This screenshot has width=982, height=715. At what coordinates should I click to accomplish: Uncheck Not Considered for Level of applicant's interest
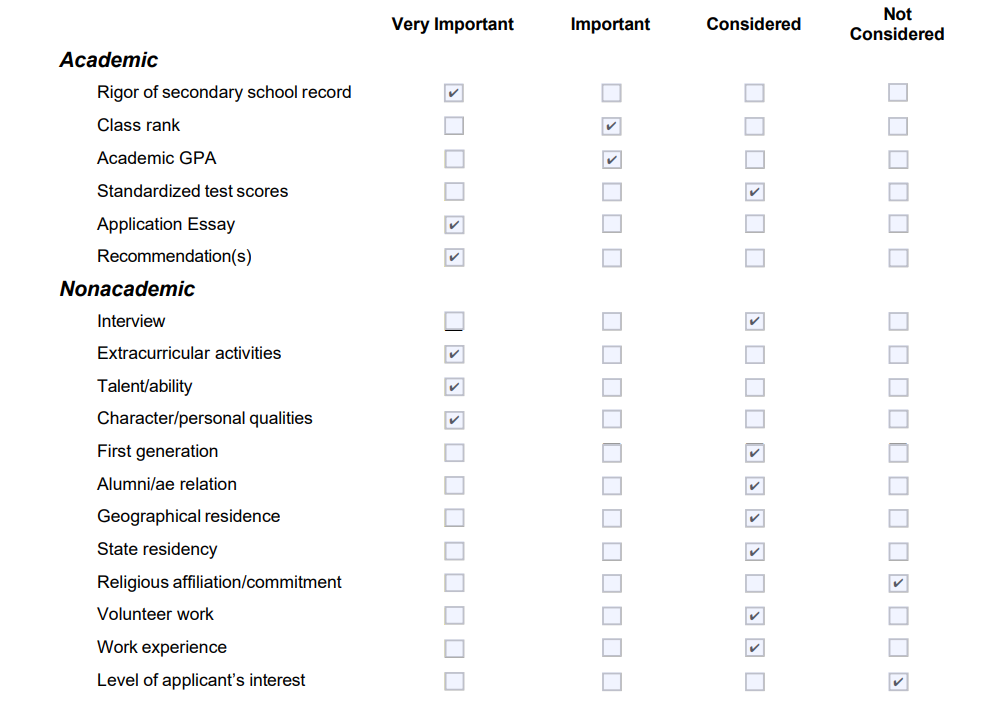click(898, 681)
